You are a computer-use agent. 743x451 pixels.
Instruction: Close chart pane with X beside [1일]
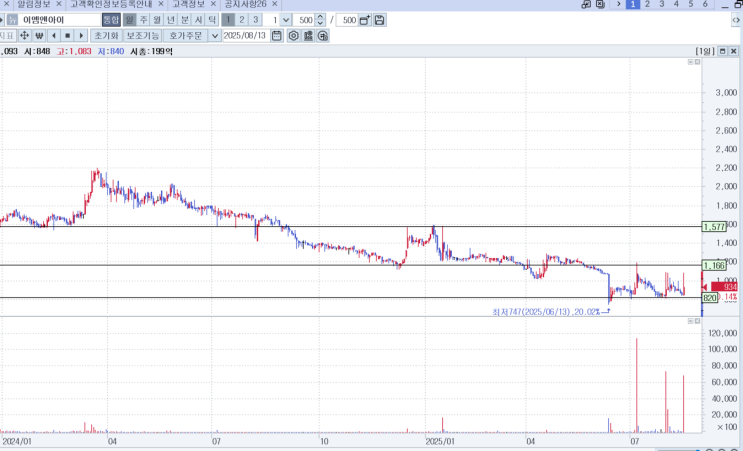[734, 51]
